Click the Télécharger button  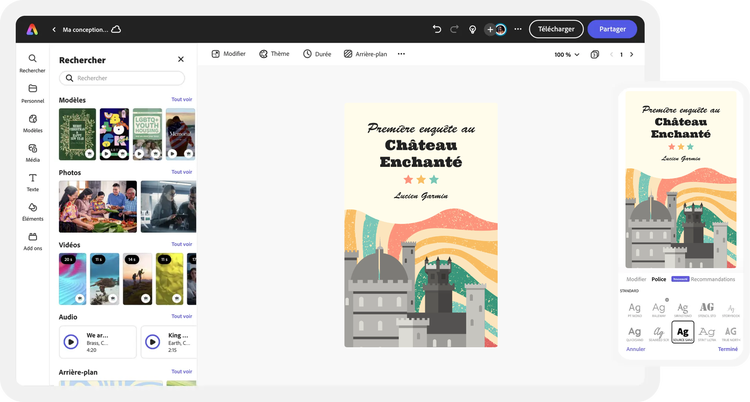[556, 29]
